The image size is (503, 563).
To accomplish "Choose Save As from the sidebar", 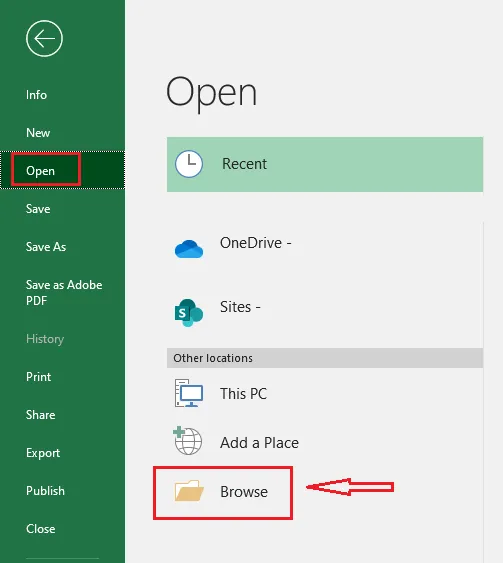I will click(46, 247).
